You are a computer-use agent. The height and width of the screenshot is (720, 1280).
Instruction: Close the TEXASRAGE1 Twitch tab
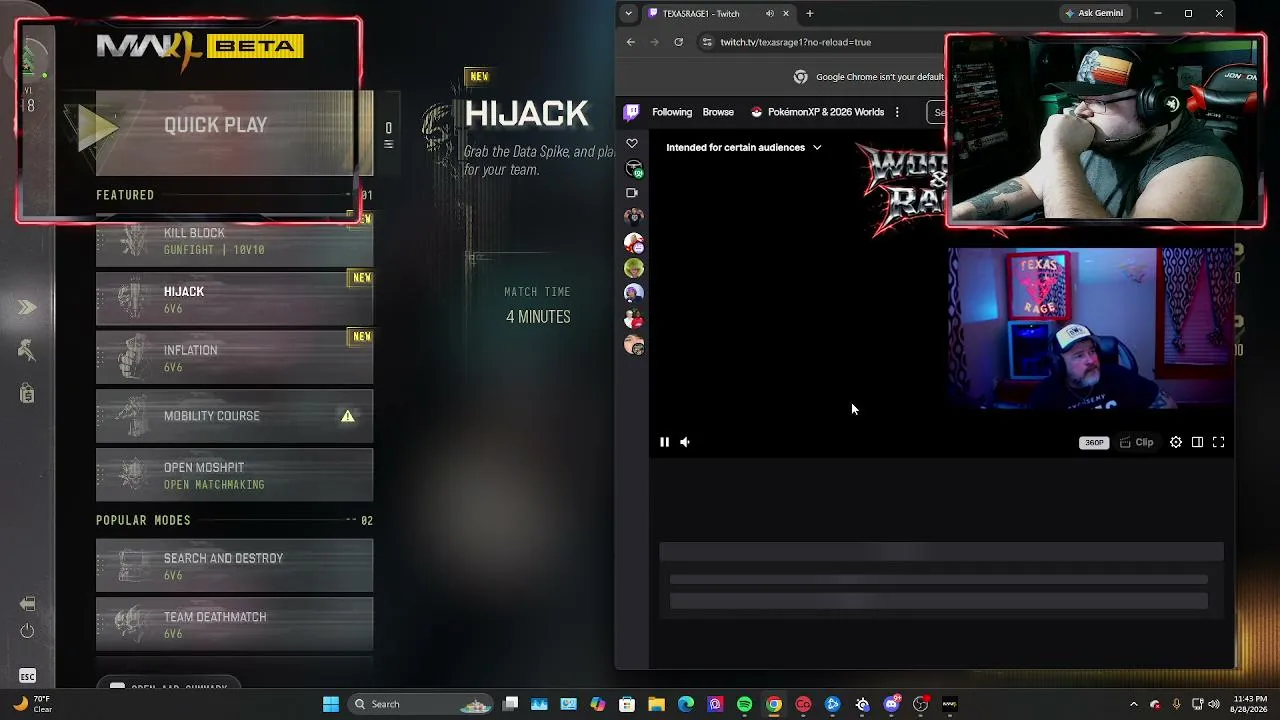click(786, 13)
